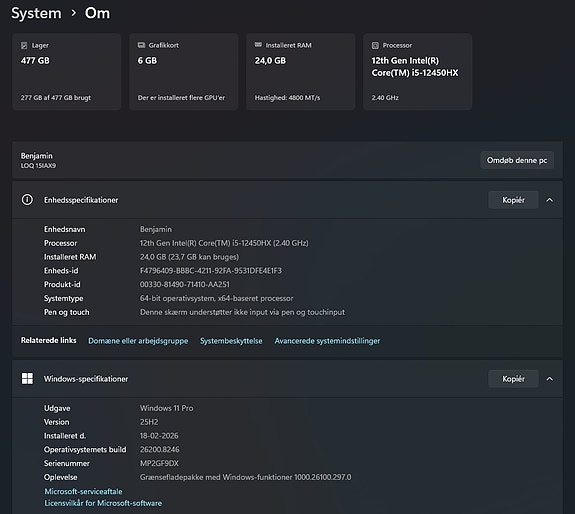Click the info icon beside Enhedsspecifikationer

coord(27,200)
